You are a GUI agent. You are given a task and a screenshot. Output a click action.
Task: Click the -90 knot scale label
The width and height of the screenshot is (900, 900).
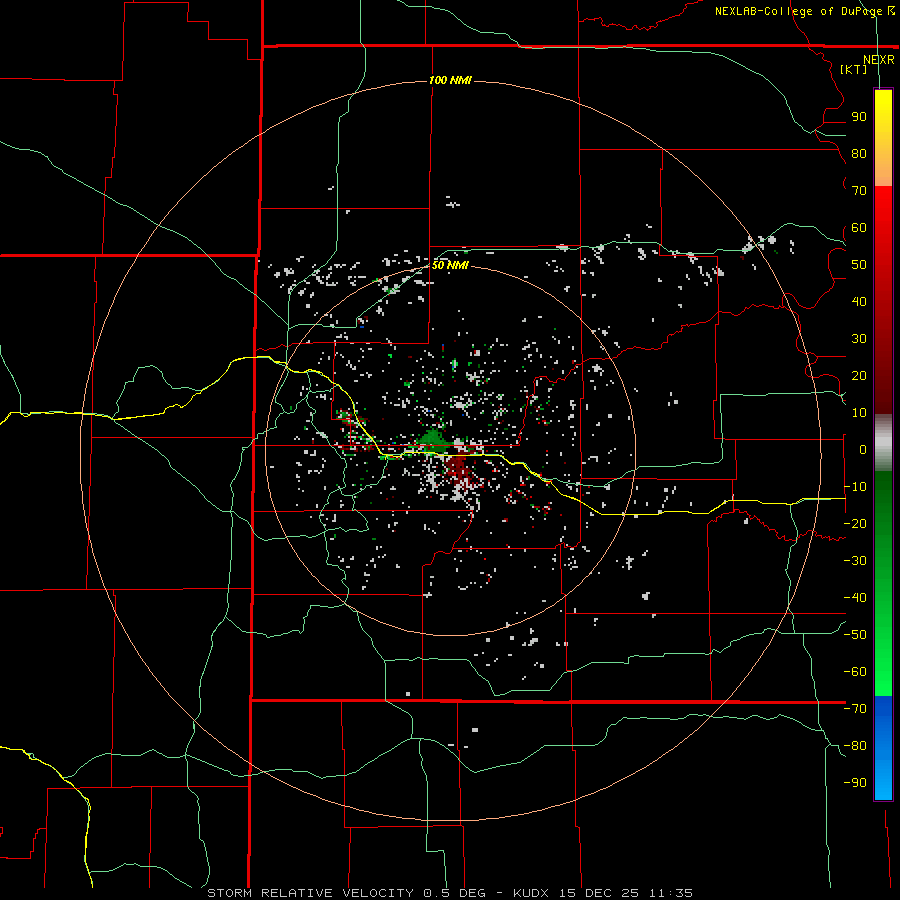(855, 783)
